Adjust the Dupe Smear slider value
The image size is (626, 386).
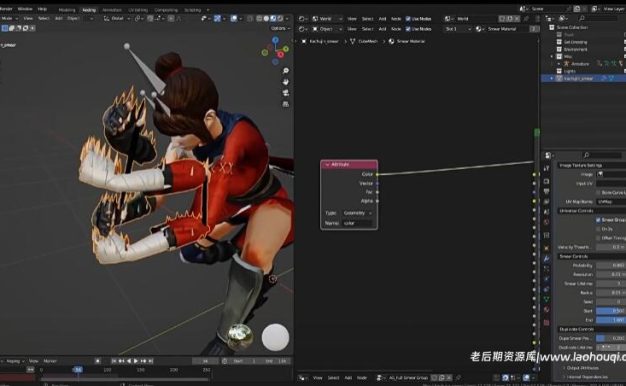click(611, 338)
